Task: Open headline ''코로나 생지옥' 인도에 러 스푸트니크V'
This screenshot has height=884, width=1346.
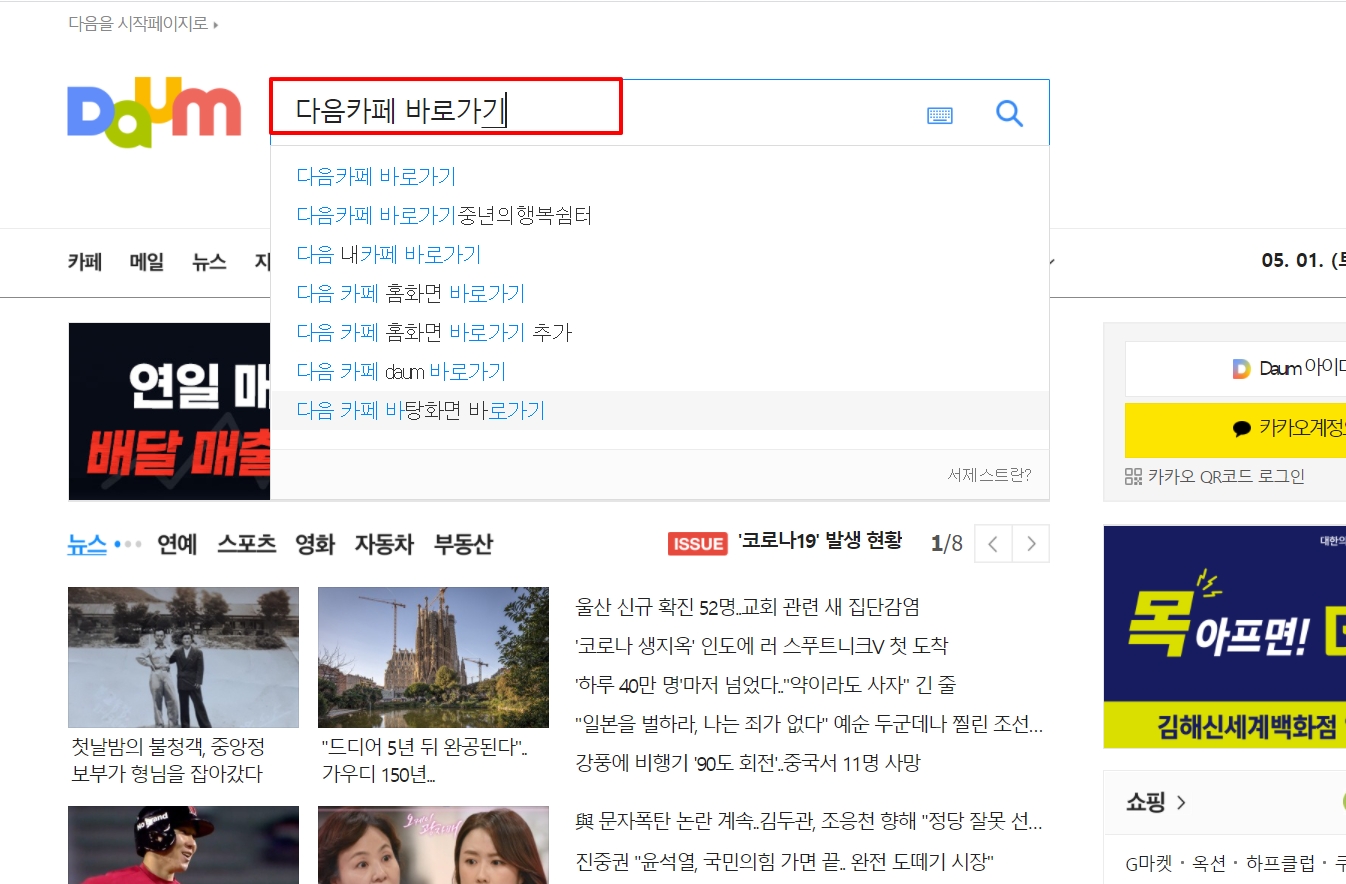Action: pyautogui.click(x=762, y=645)
